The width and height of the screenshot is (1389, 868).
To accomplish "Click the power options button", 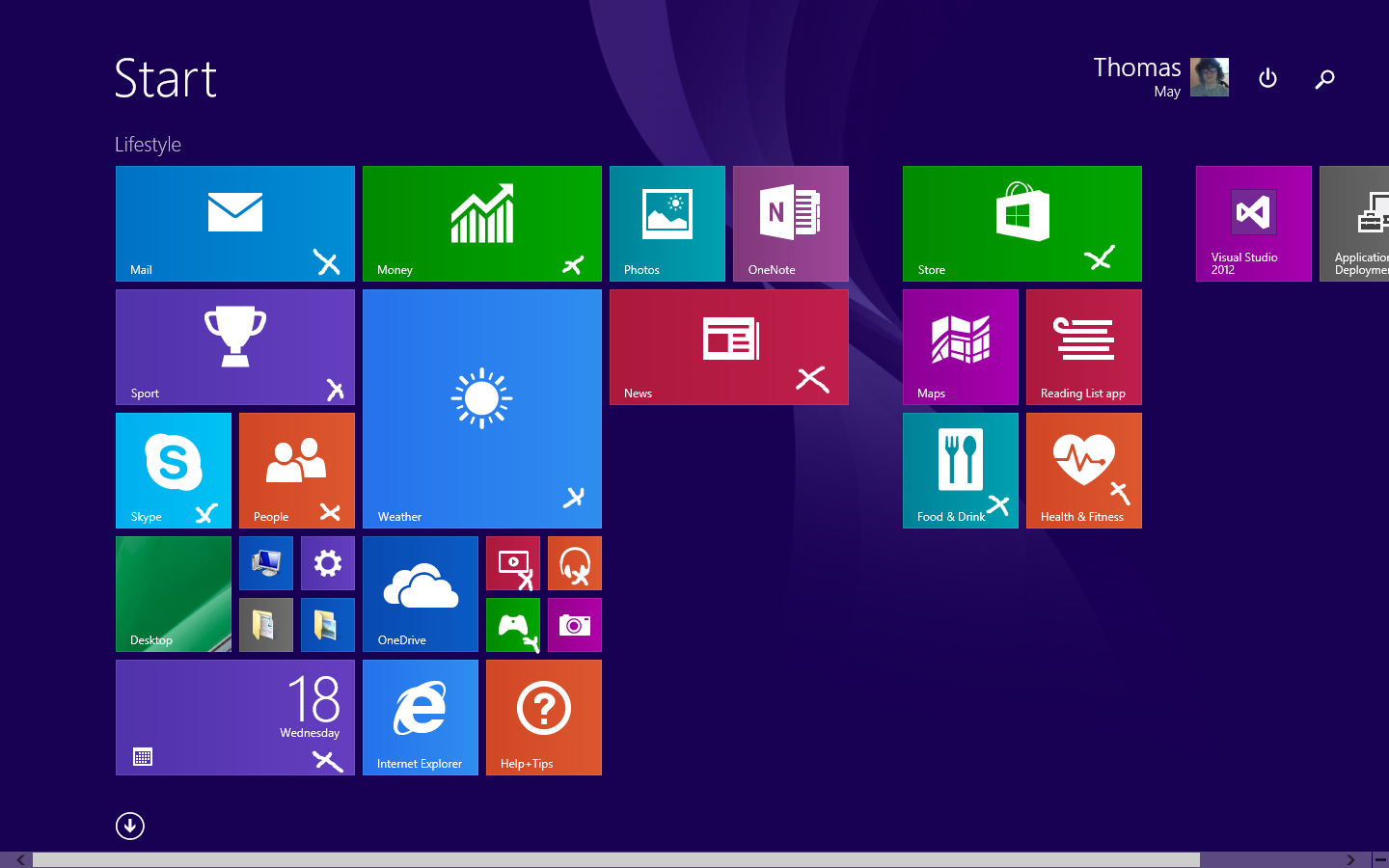I will pos(1268,78).
